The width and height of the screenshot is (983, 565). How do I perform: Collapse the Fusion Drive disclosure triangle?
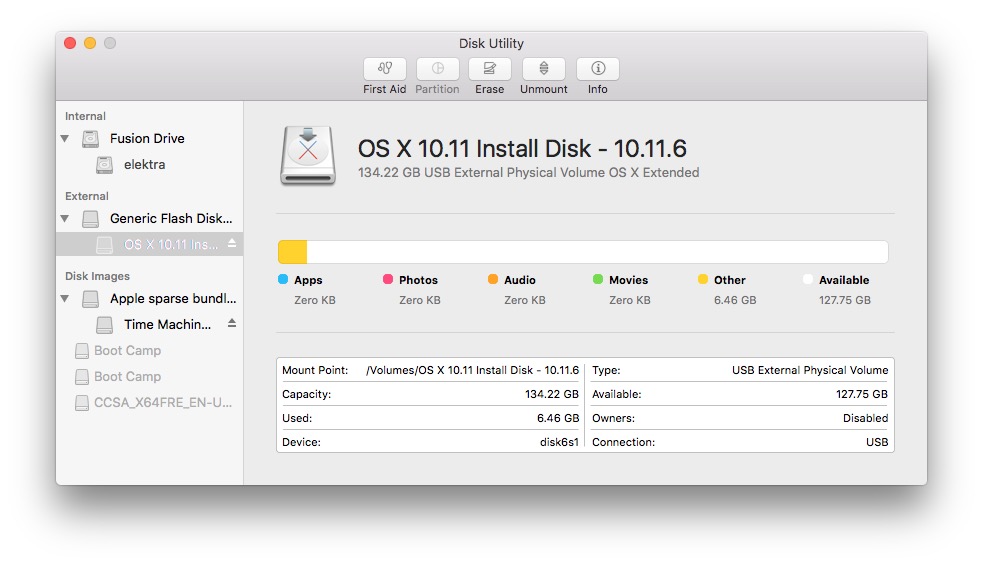pos(65,139)
